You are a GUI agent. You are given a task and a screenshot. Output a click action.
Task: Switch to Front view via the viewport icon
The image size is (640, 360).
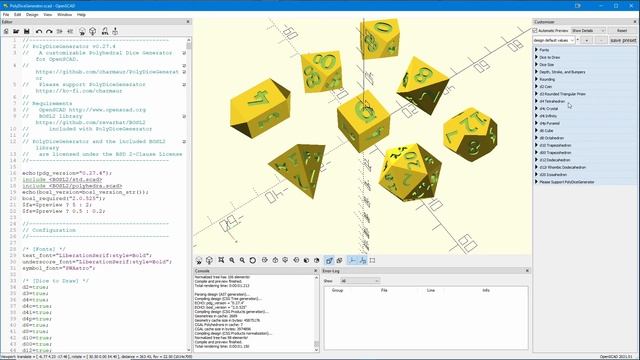306,260
